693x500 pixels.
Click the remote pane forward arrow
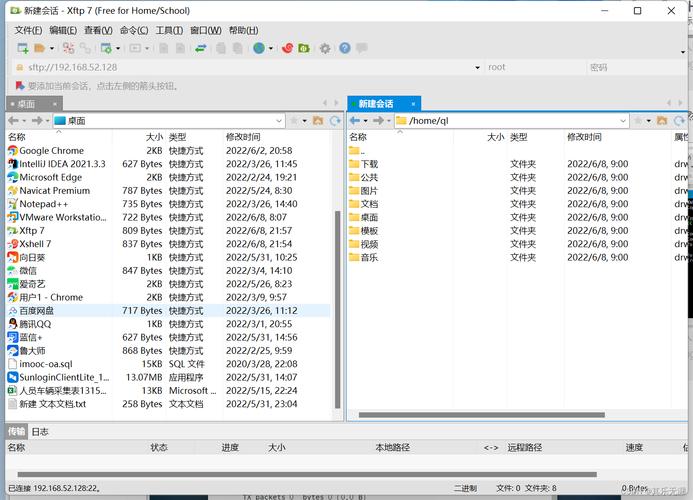coord(378,120)
